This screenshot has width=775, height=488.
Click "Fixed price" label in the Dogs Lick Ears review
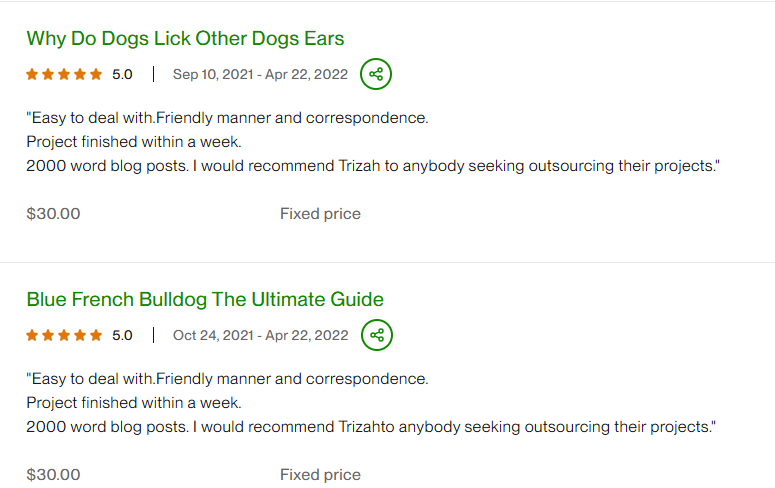320,213
